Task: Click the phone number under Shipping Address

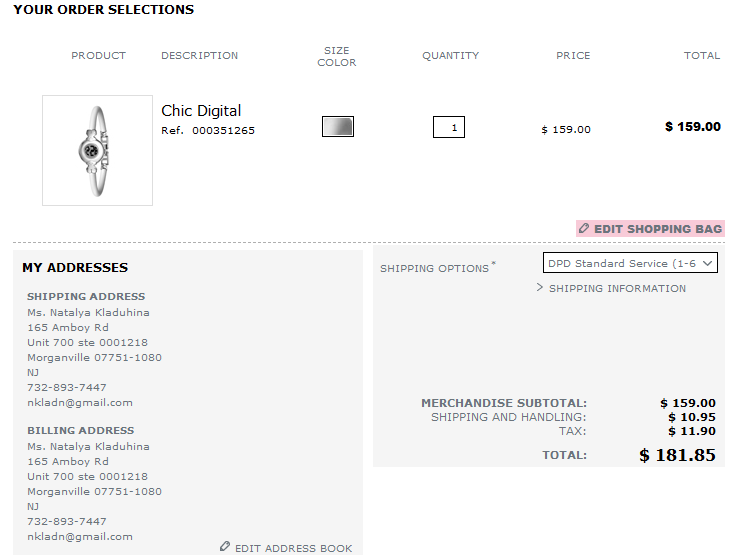Action: point(67,387)
